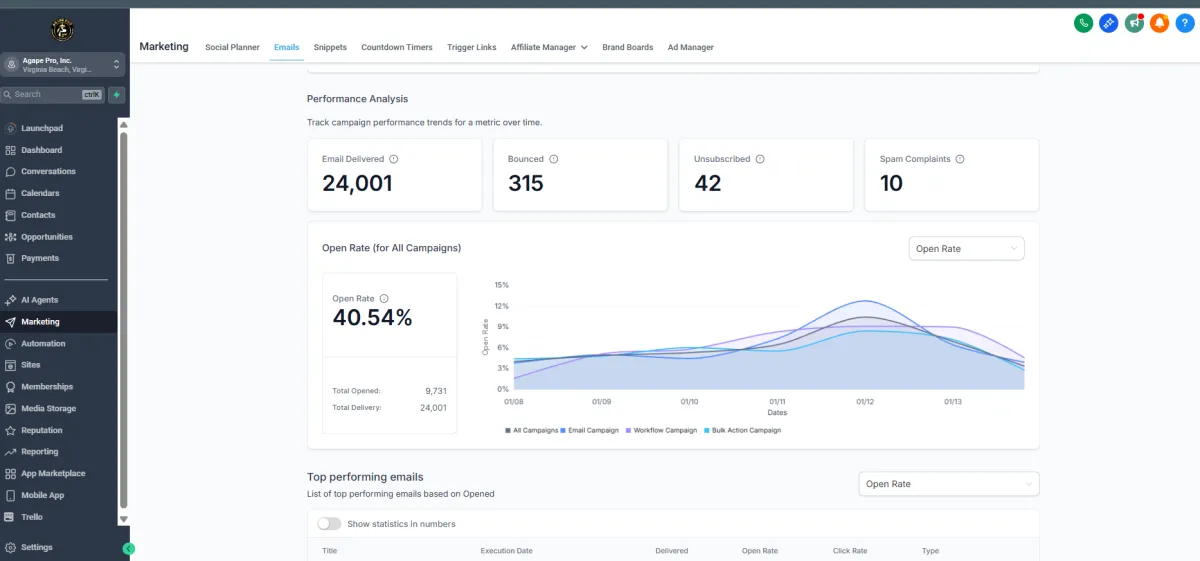Click the blue help question mark icon
Screen dimensions: 1200x561
(1184, 23)
